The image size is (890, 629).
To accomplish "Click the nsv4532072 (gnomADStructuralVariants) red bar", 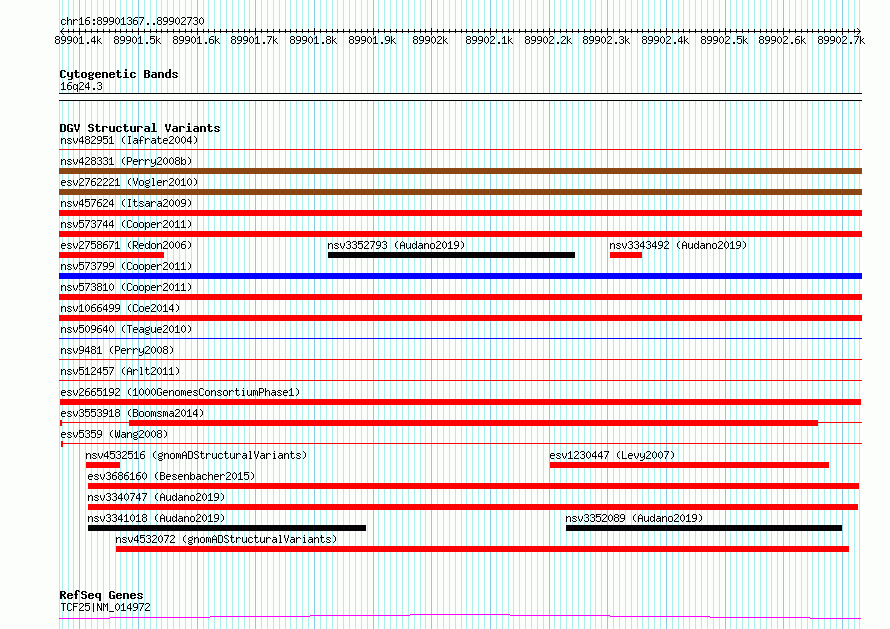I will tap(482, 549).
